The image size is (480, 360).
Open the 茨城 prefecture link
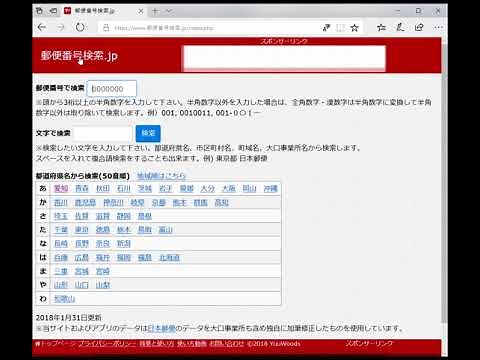click(x=145, y=189)
